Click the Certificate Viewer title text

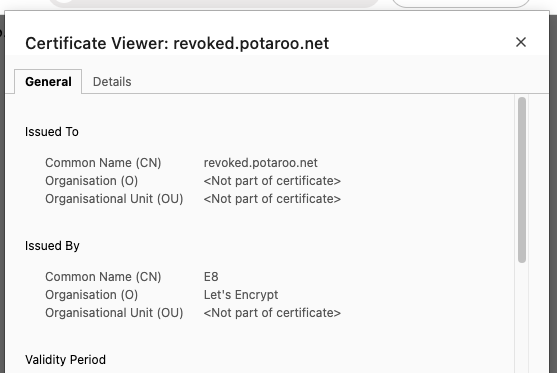coord(177,43)
